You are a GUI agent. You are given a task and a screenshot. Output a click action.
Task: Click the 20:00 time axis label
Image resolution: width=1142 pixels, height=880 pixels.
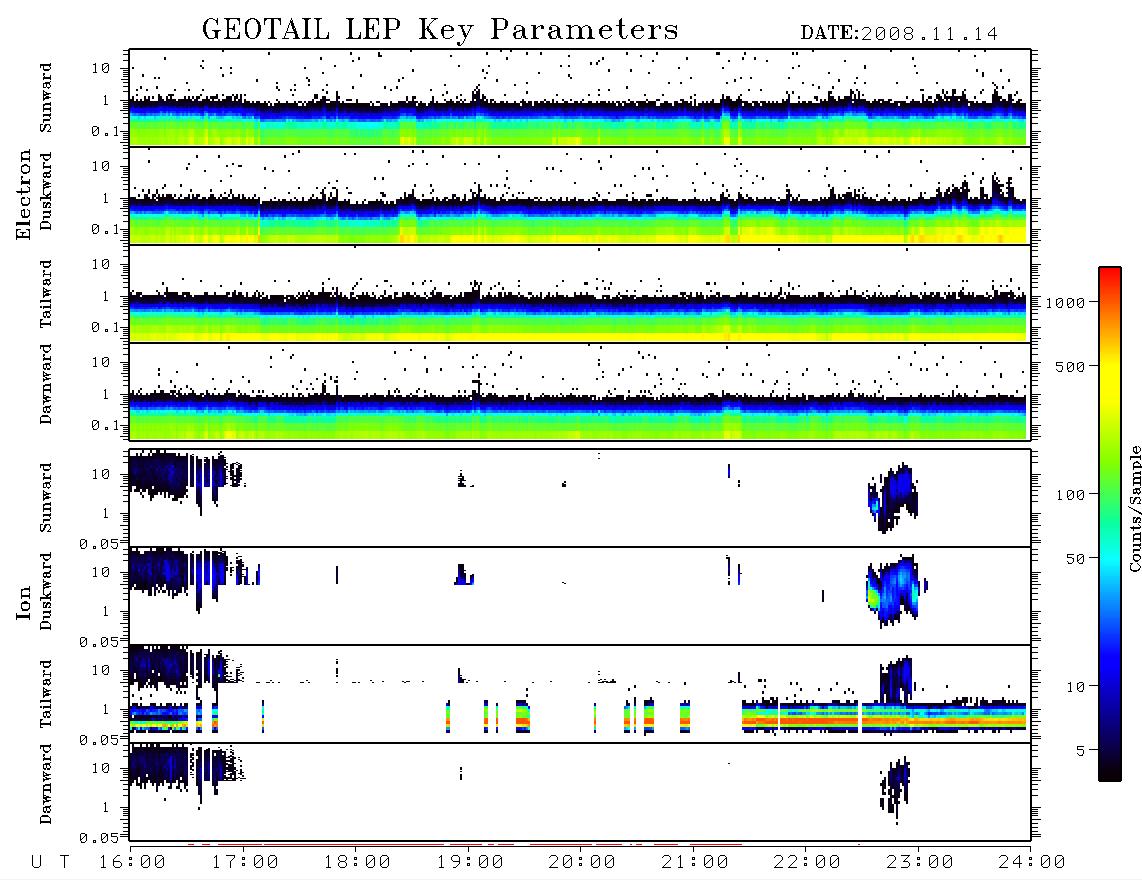(x=583, y=863)
